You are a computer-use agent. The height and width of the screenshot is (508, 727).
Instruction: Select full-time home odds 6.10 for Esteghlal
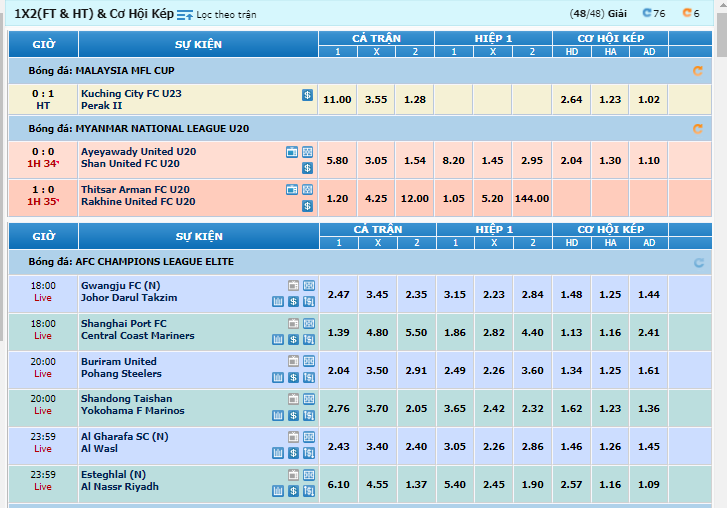click(x=338, y=484)
